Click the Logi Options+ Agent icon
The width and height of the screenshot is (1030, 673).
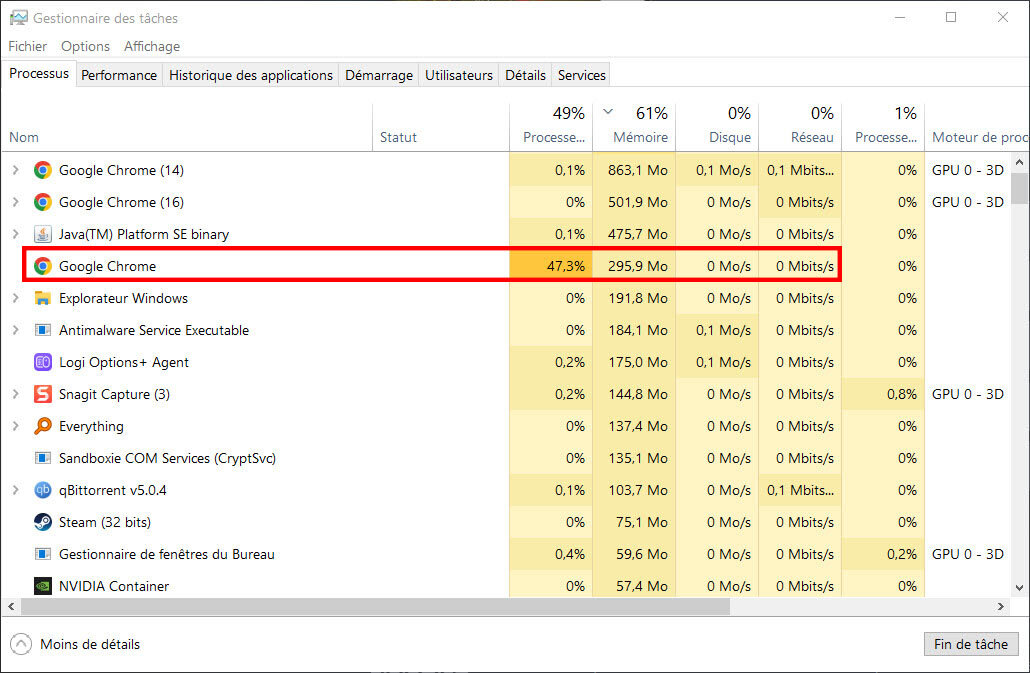click(43, 362)
